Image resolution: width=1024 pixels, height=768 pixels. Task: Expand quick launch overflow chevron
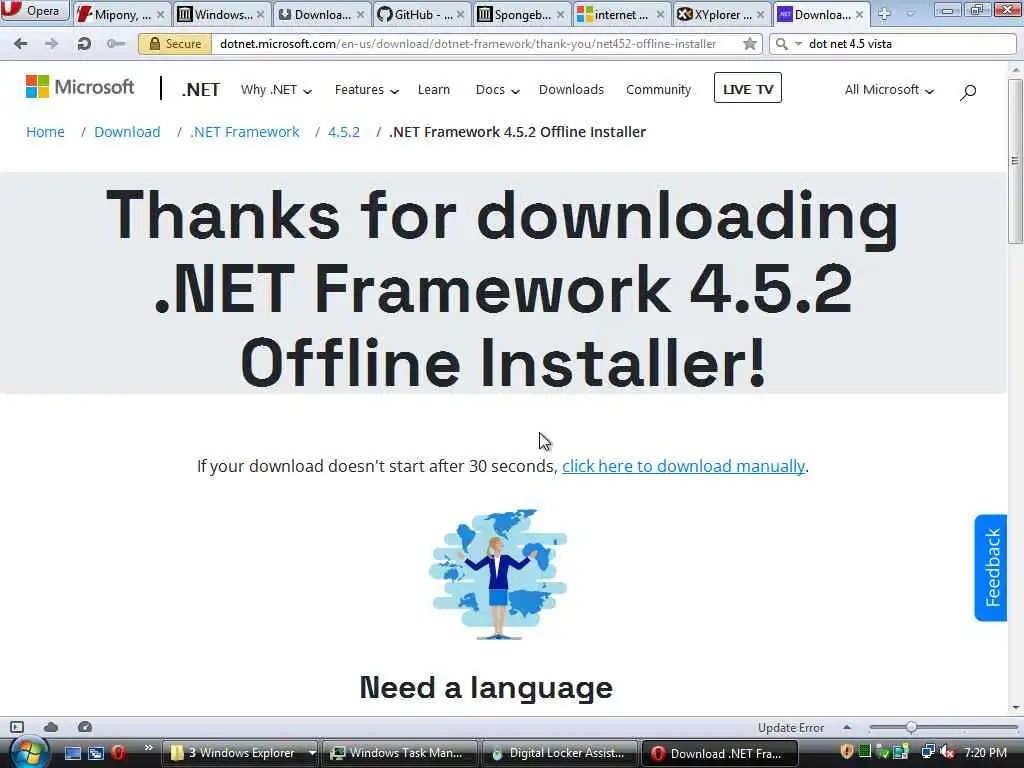click(x=149, y=748)
